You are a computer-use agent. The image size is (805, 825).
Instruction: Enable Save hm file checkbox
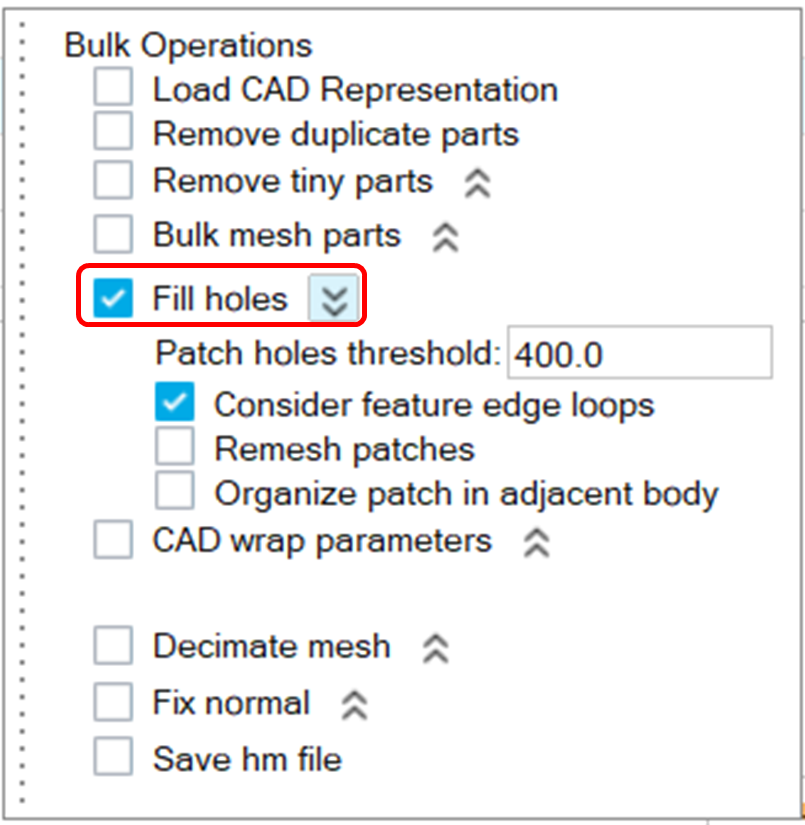click(x=113, y=758)
